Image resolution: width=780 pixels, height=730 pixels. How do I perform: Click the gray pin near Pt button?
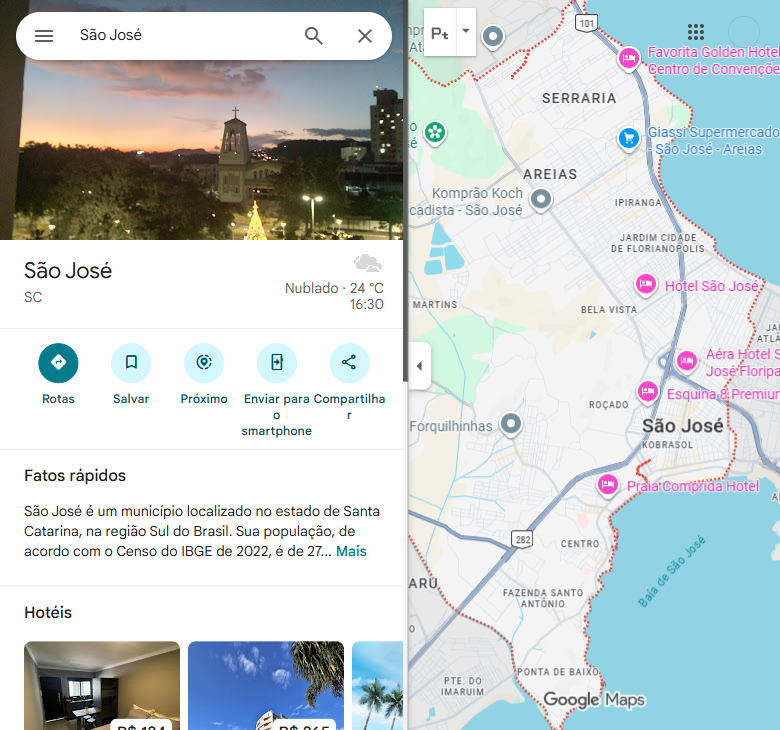pos(493,37)
